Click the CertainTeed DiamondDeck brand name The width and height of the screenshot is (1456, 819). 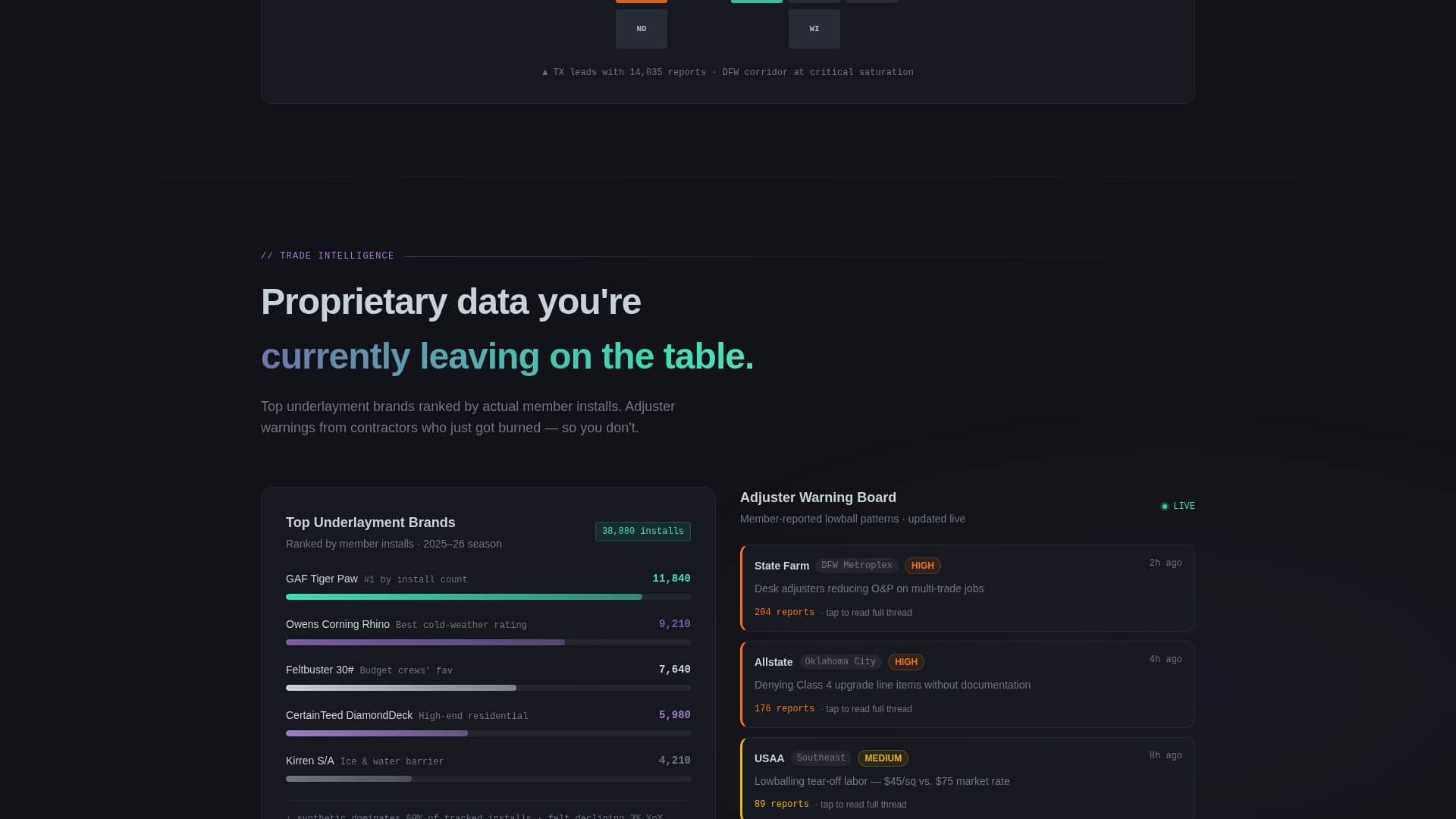coord(349,715)
